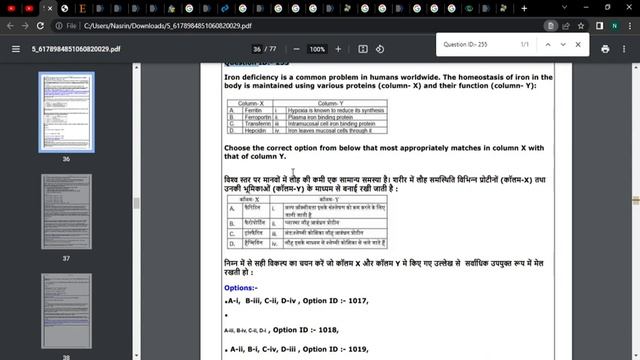Zoom out of the PDF

pos(297,49)
